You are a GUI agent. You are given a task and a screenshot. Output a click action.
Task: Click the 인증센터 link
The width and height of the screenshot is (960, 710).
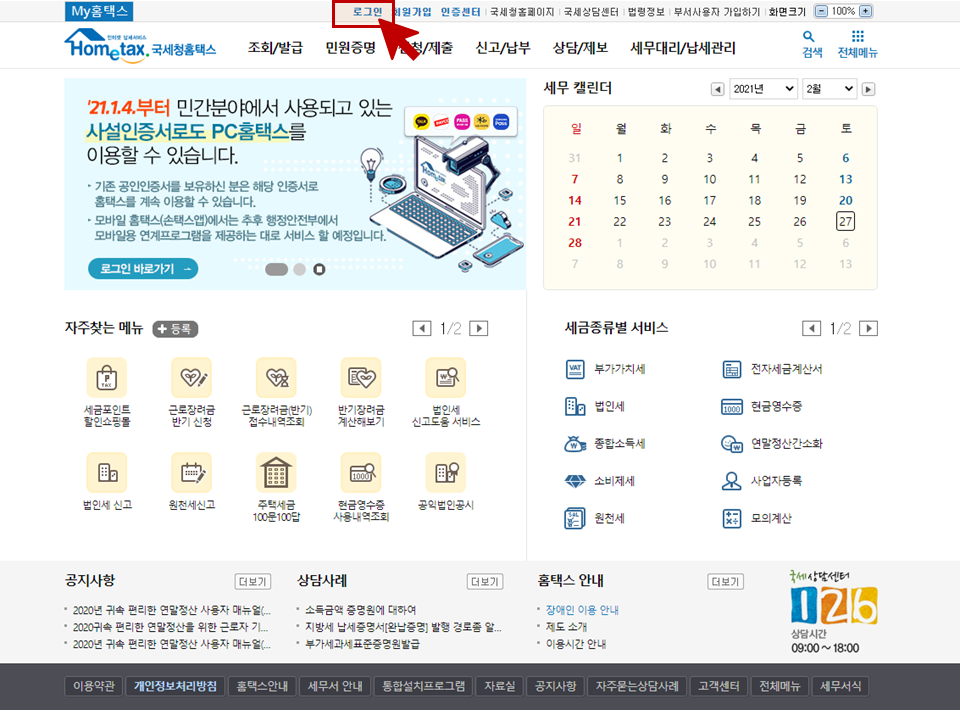pyautogui.click(x=460, y=12)
